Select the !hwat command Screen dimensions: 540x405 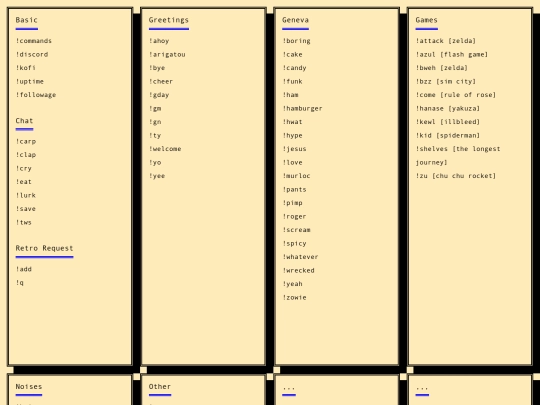coord(292,122)
